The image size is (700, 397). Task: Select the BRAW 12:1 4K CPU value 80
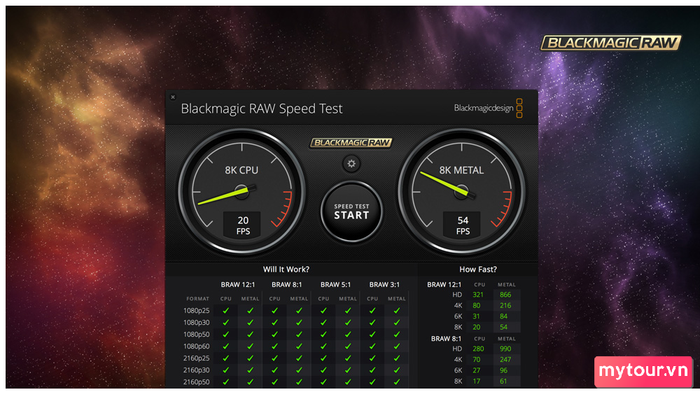[x=477, y=305]
